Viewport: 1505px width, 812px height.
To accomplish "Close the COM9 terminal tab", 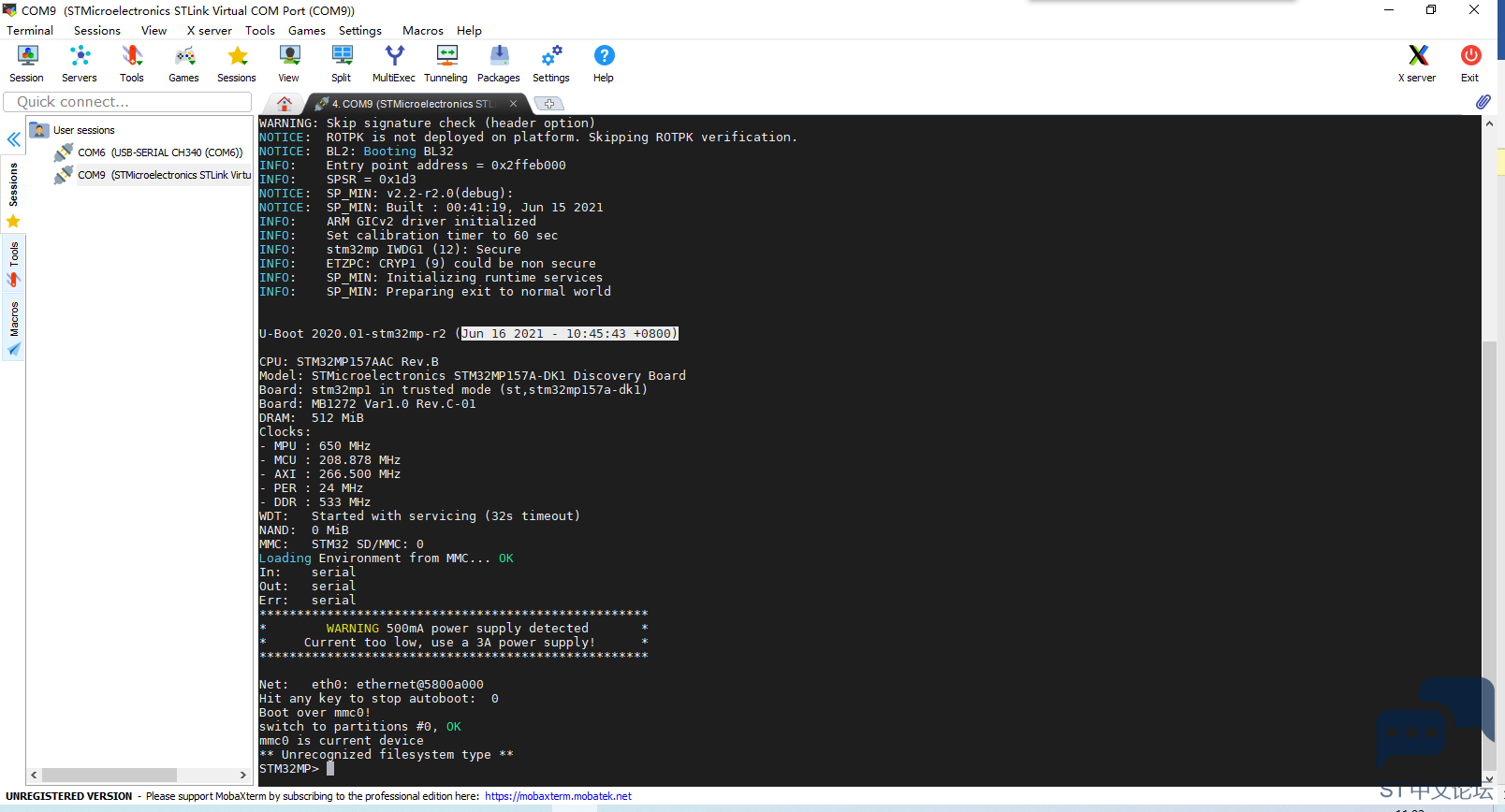I will (513, 104).
